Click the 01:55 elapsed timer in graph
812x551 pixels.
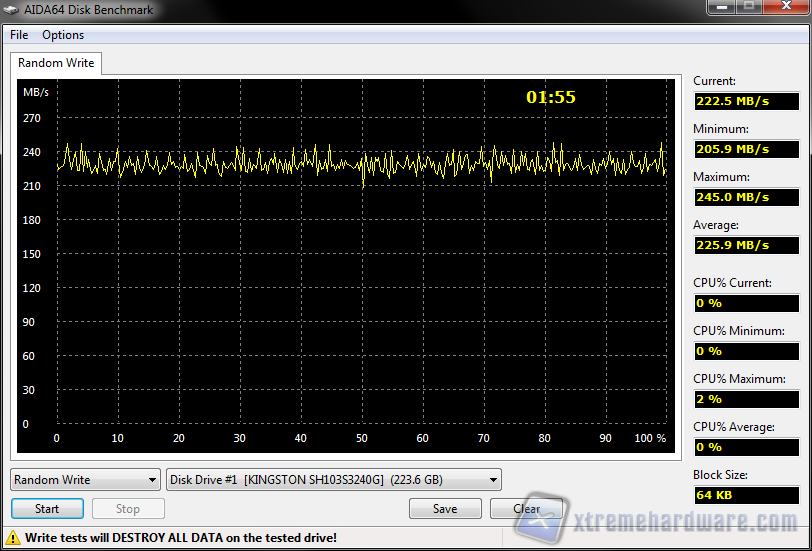tap(551, 98)
